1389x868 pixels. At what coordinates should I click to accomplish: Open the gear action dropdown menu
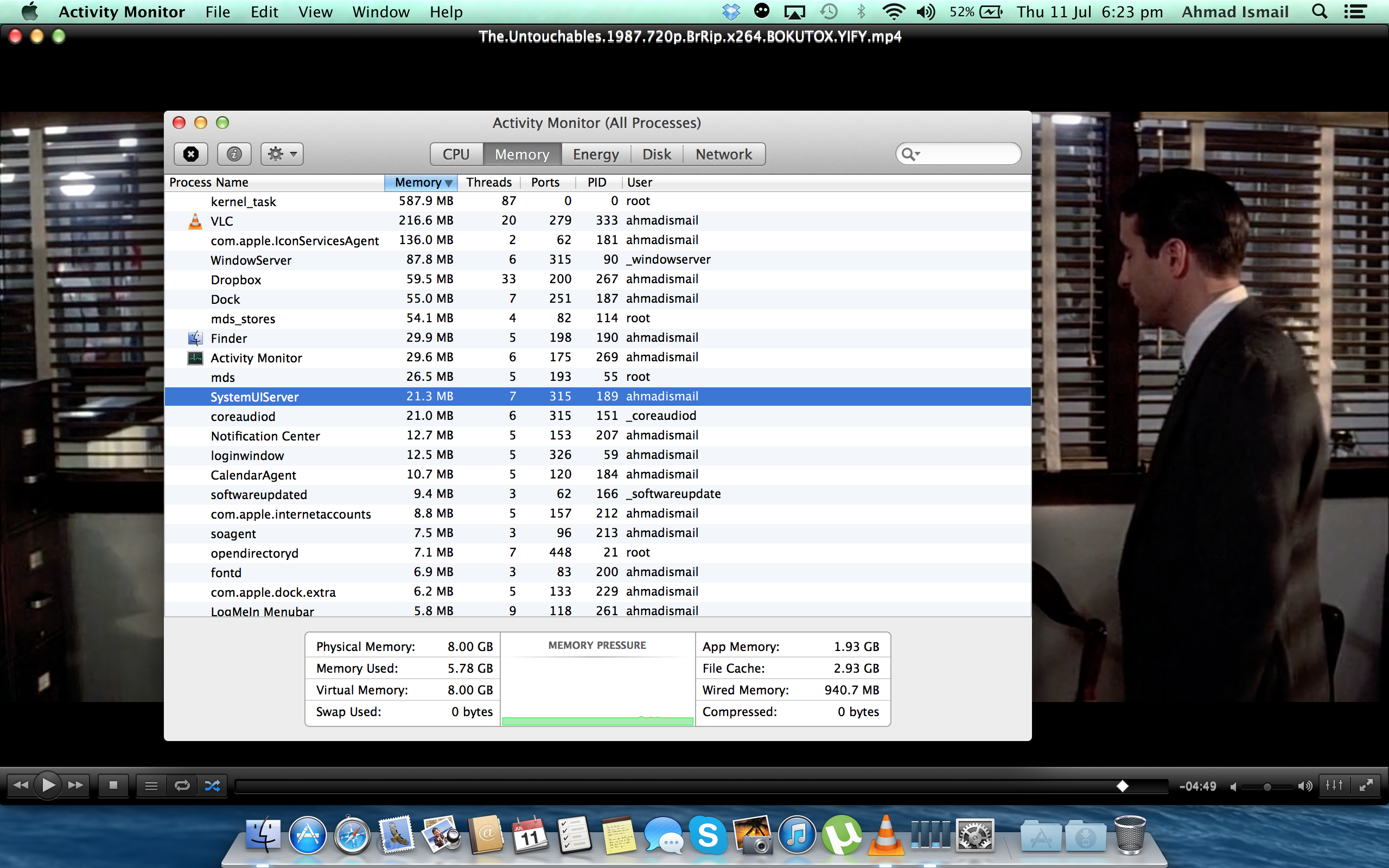(x=282, y=154)
